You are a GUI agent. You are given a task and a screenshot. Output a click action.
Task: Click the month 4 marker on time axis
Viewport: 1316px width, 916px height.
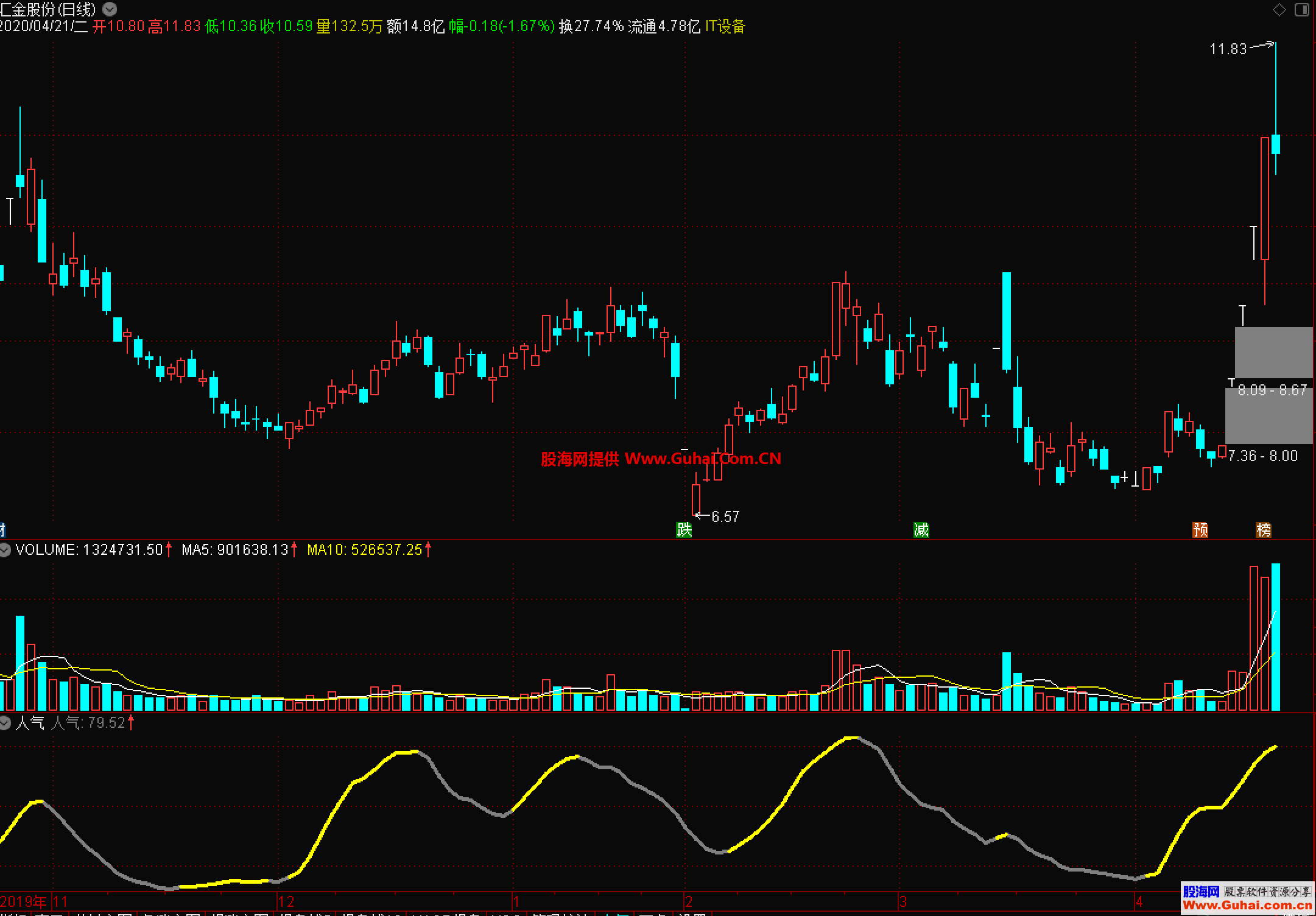(x=1139, y=901)
